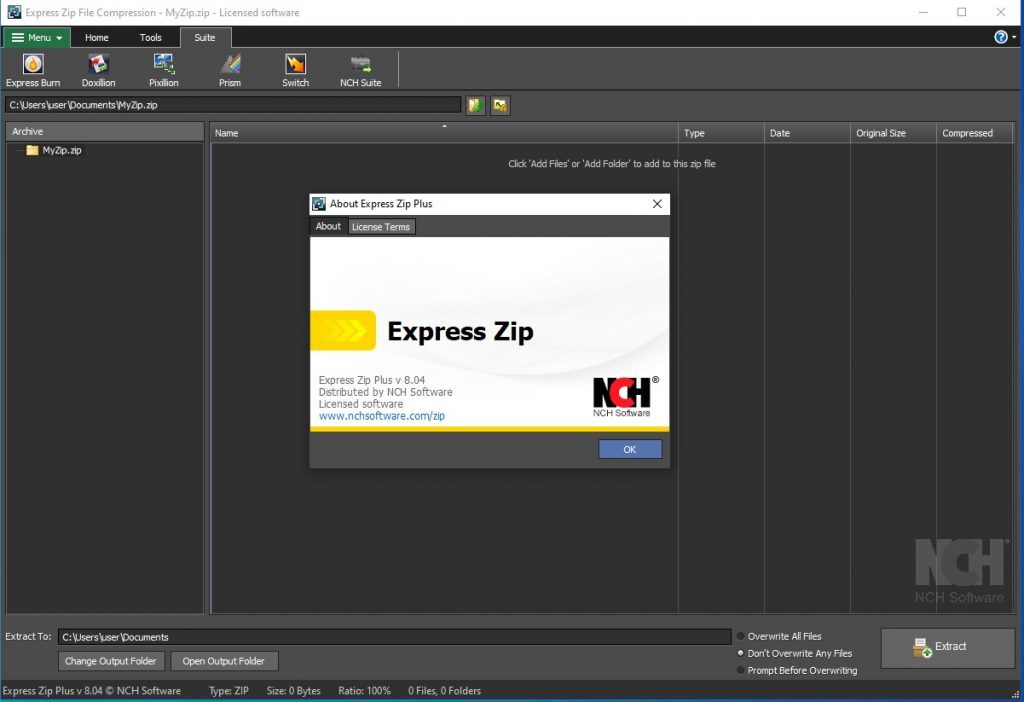Click OK in About dialog
This screenshot has height=702, width=1024.
630,449
